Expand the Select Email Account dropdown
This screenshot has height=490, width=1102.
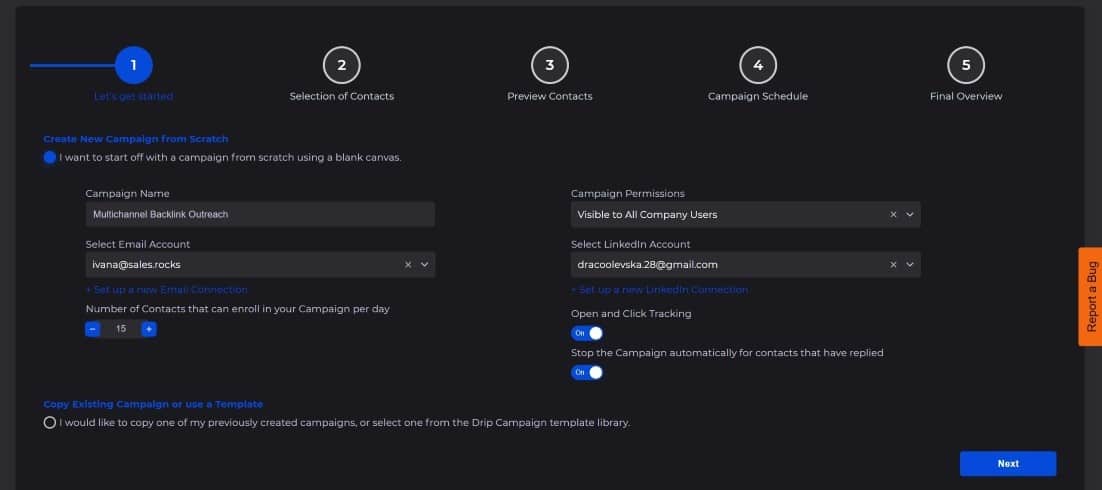[x=424, y=265]
